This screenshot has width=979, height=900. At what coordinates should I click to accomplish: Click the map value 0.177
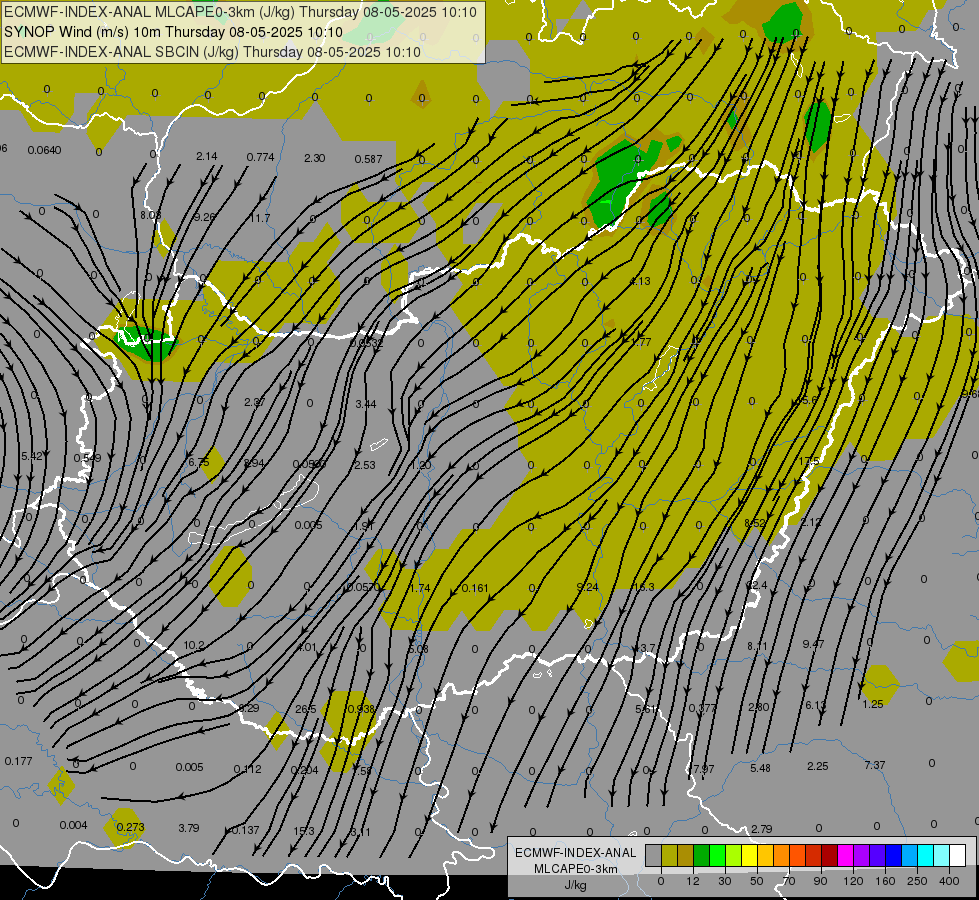coord(18,761)
